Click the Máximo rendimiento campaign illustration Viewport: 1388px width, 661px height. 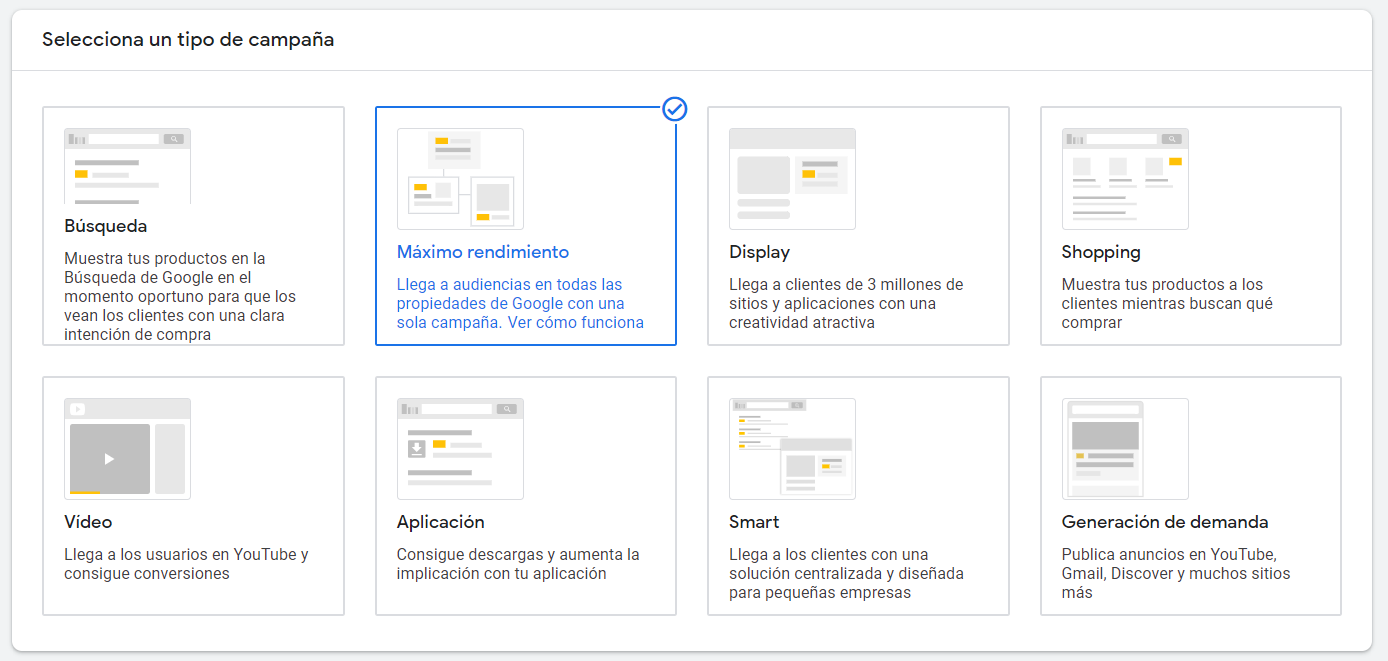click(460, 179)
